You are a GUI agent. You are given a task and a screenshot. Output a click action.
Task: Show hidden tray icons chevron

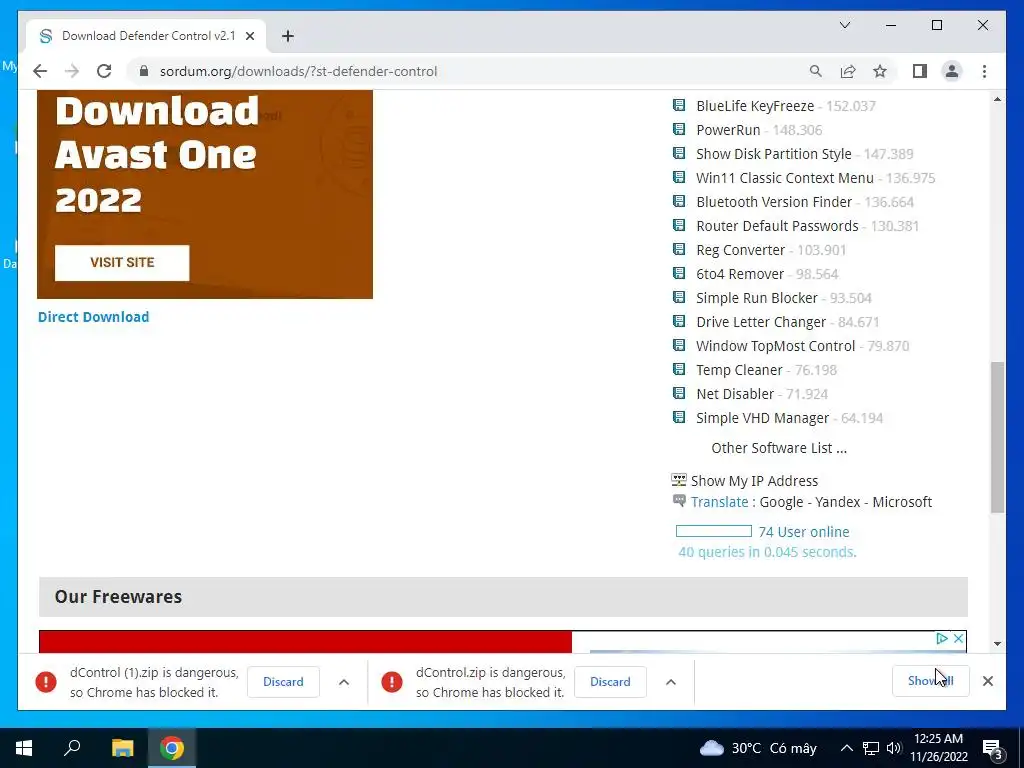click(x=846, y=748)
